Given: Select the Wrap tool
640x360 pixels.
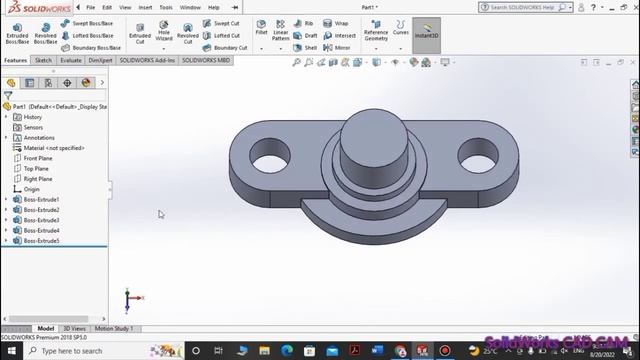Looking at the screenshot, I should coord(336,24).
